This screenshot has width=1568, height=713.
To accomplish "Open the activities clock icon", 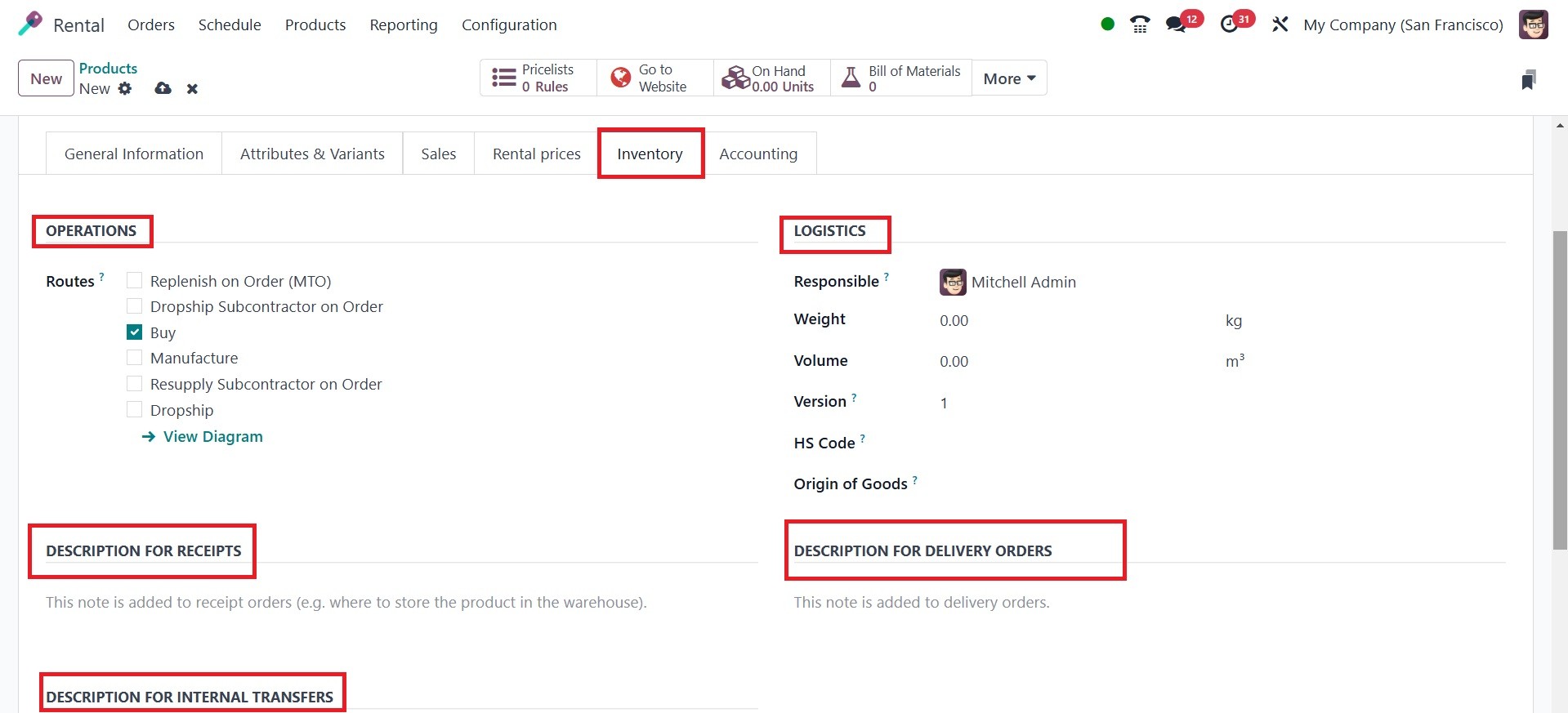I will tap(1229, 25).
